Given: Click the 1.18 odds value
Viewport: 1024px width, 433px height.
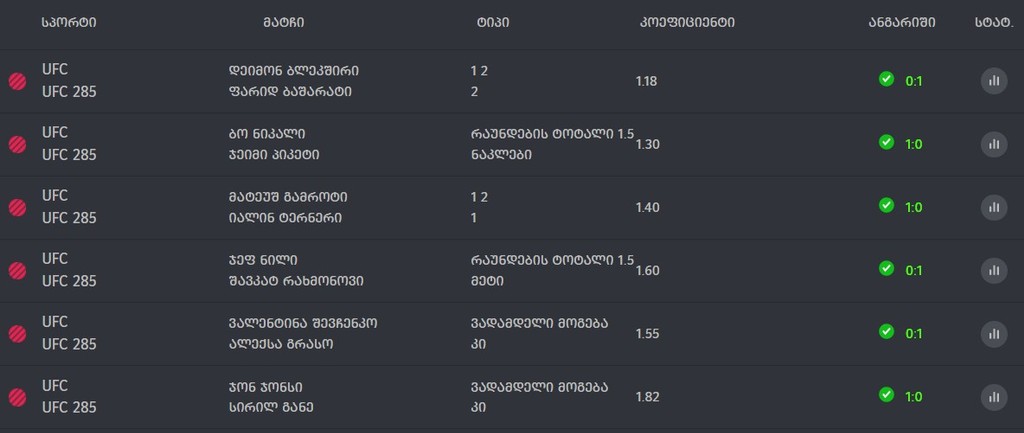Looking at the screenshot, I should pyautogui.click(x=646, y=81).
